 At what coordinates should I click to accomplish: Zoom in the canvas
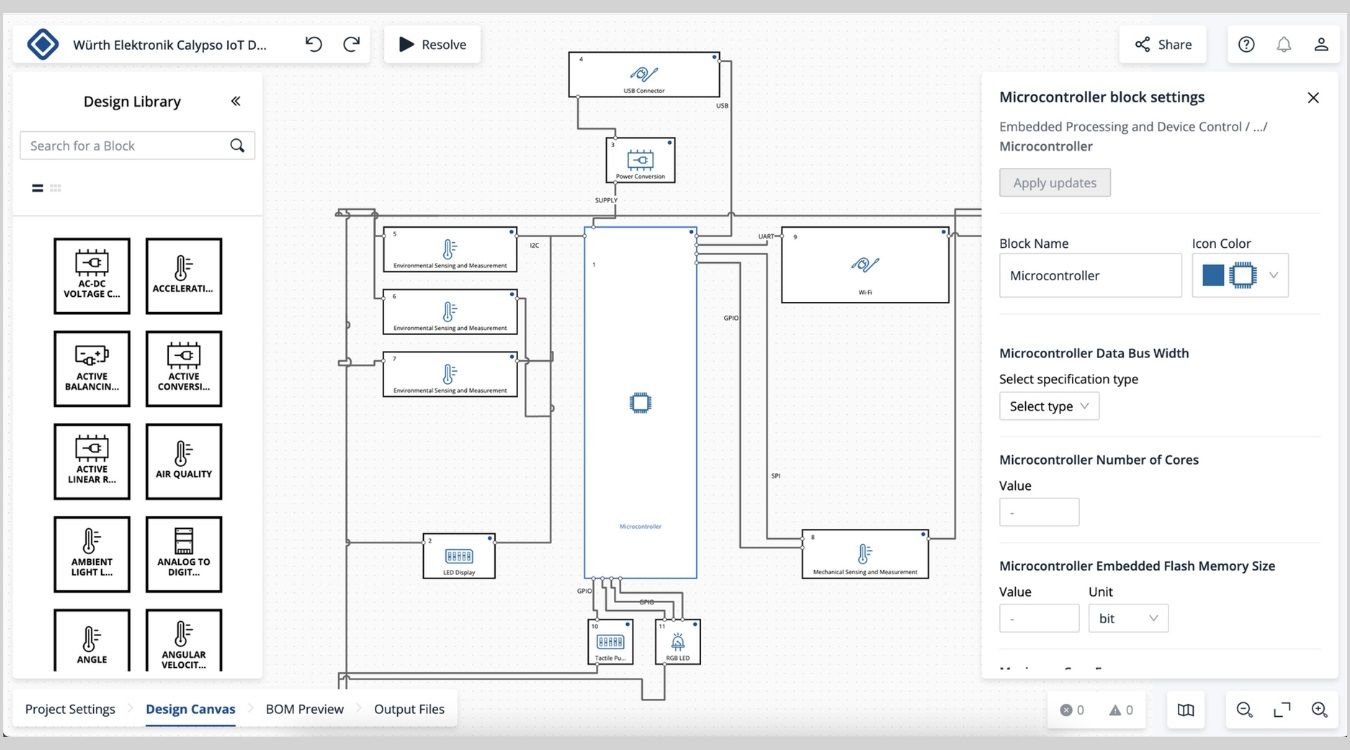click(x=1319, y=710)
